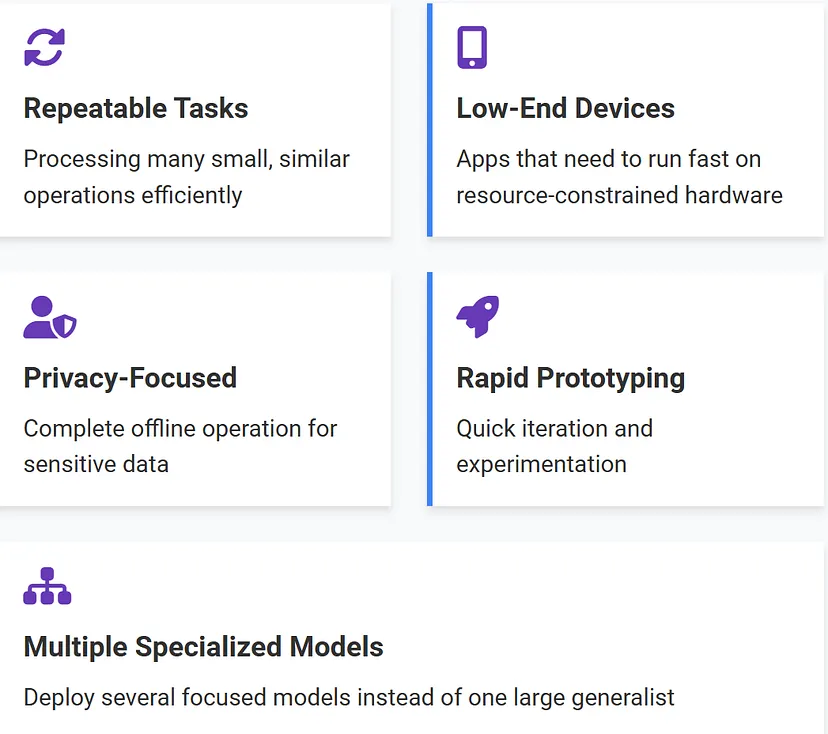The height and width of the screenshot is (734, 828).
Task: Click the sync arrows Repeatable Tasks icon
Action: pyautogui.click(x=44, y=48)
